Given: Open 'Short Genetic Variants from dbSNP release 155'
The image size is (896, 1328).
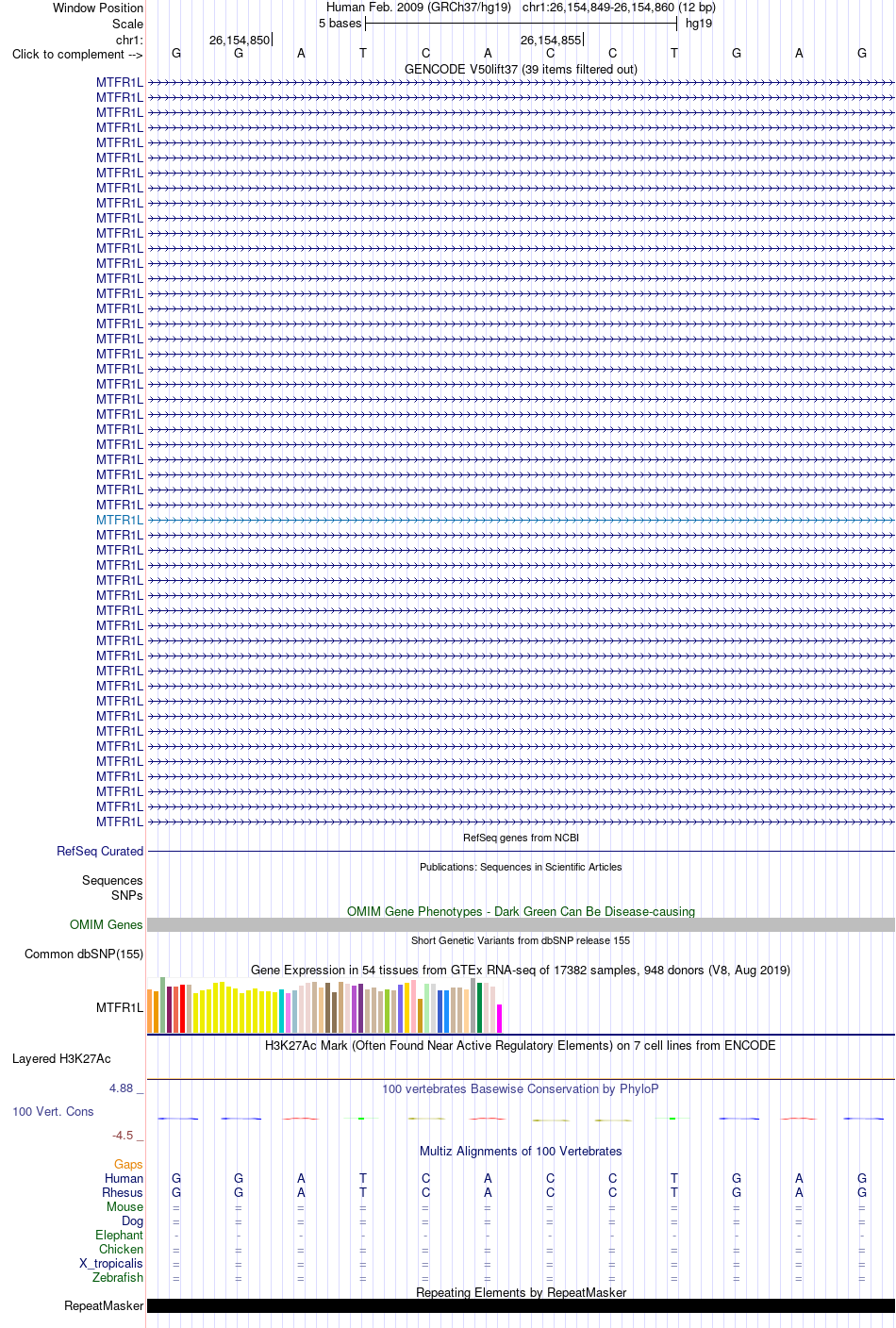Looking at the screenshot, I should [521, 940].
